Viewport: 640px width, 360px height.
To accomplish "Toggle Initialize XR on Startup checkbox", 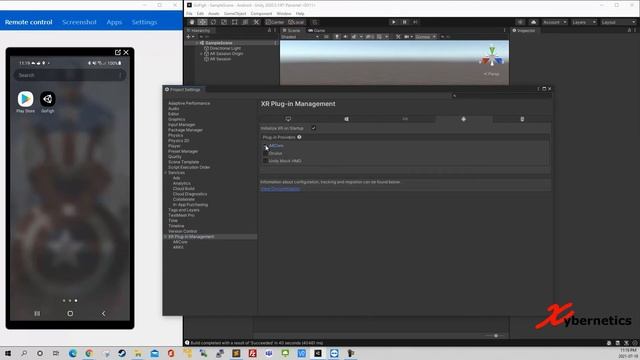I will [x=313, y=128].
